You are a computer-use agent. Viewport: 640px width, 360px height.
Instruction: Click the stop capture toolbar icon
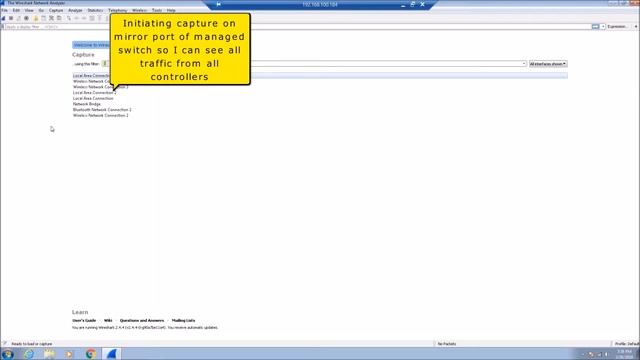point(11,18)
